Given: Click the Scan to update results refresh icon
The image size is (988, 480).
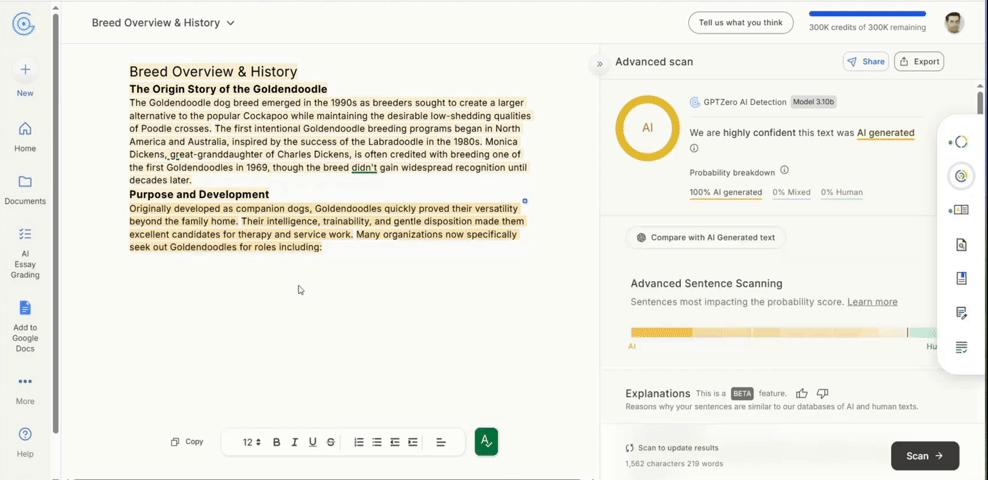Looking at the screenshot, I should click(629, 448).
